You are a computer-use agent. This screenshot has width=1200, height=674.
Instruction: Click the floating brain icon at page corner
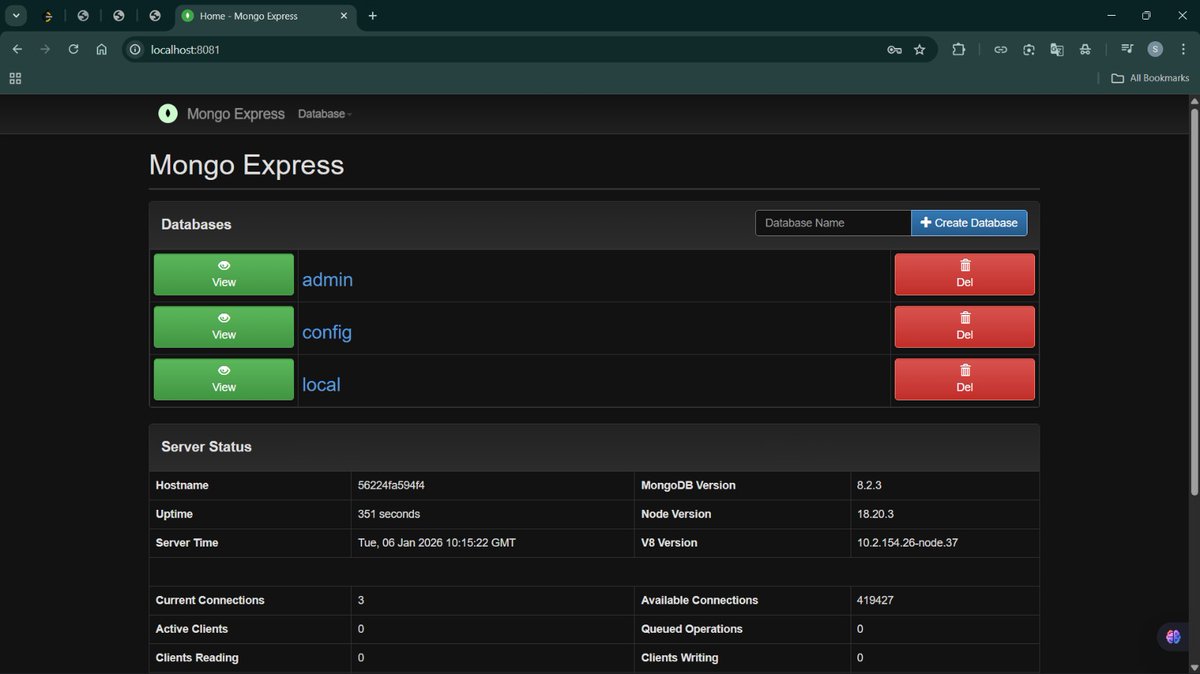(x=1174, y=637)
